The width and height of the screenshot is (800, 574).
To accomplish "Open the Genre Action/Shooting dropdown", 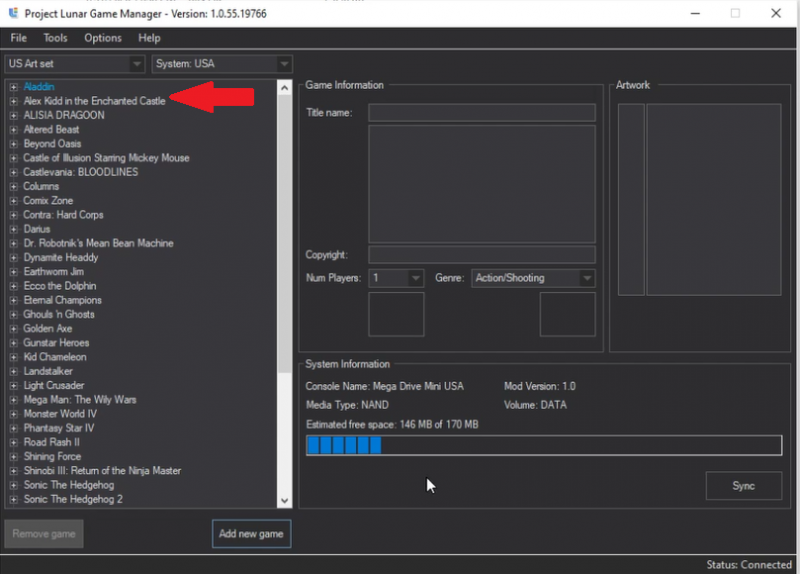I will [x=533, y=278].
